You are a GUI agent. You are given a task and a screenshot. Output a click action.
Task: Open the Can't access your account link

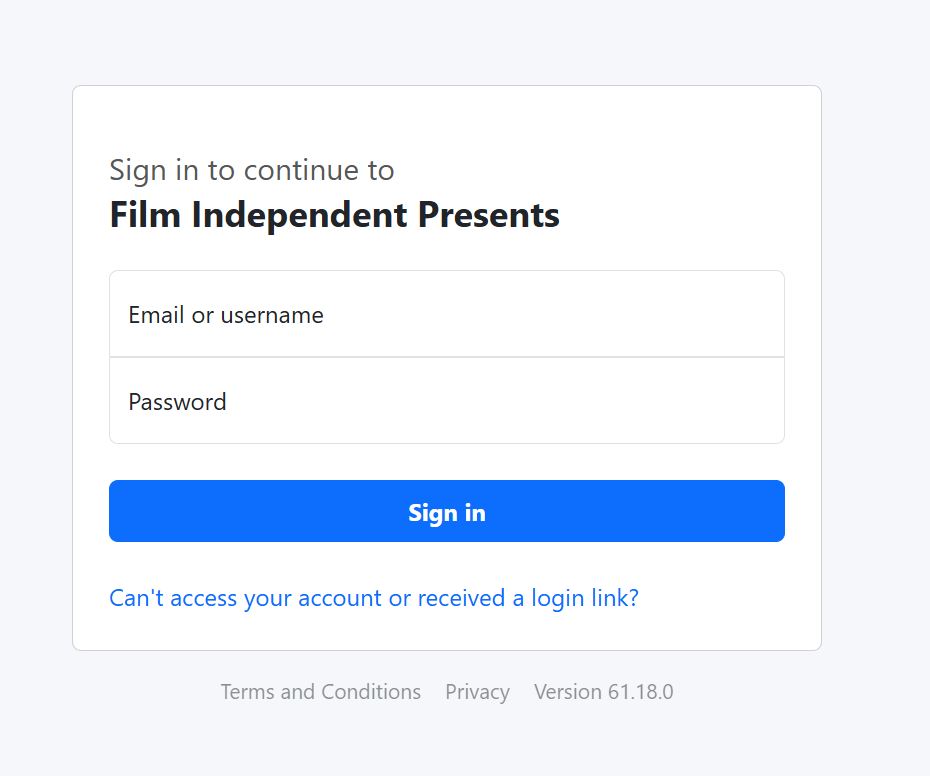373,598
